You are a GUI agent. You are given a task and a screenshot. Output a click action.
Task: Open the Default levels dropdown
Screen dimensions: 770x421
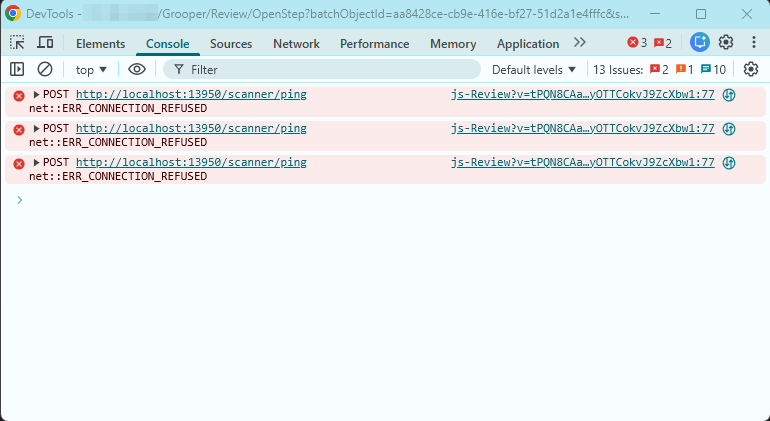(534, 70)
